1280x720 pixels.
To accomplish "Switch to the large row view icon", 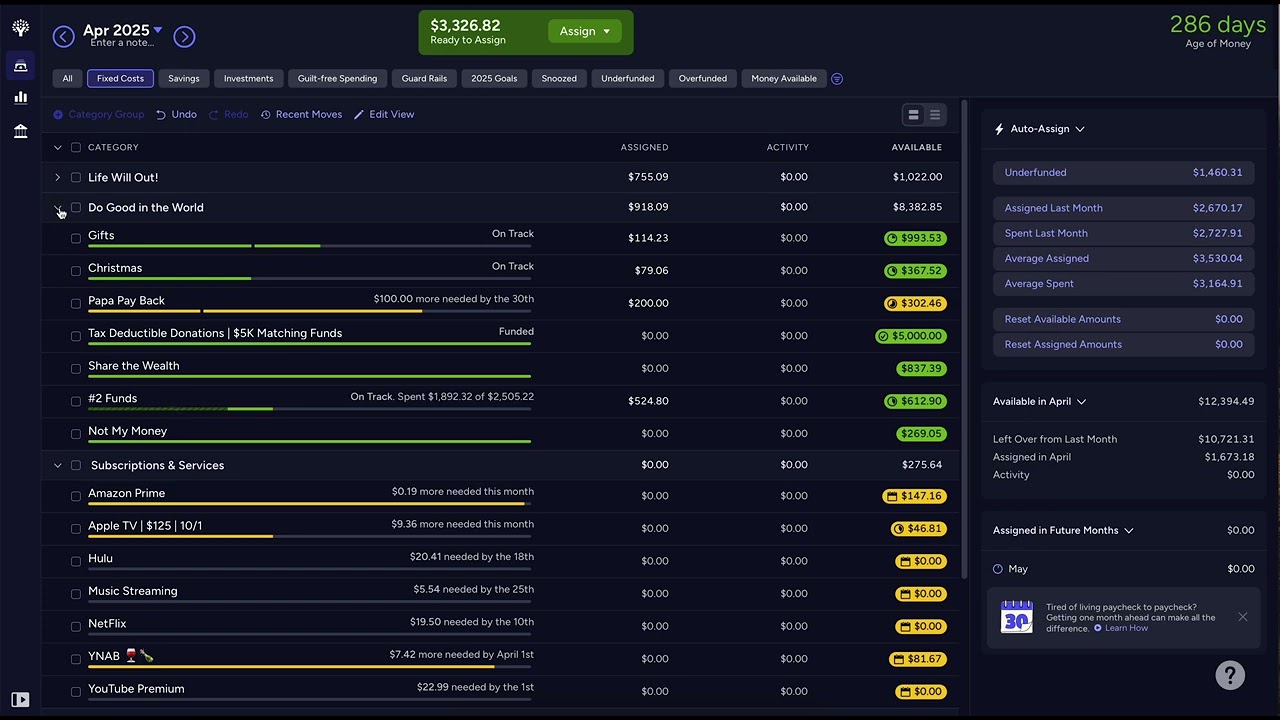I will click(x=913, y=115).
